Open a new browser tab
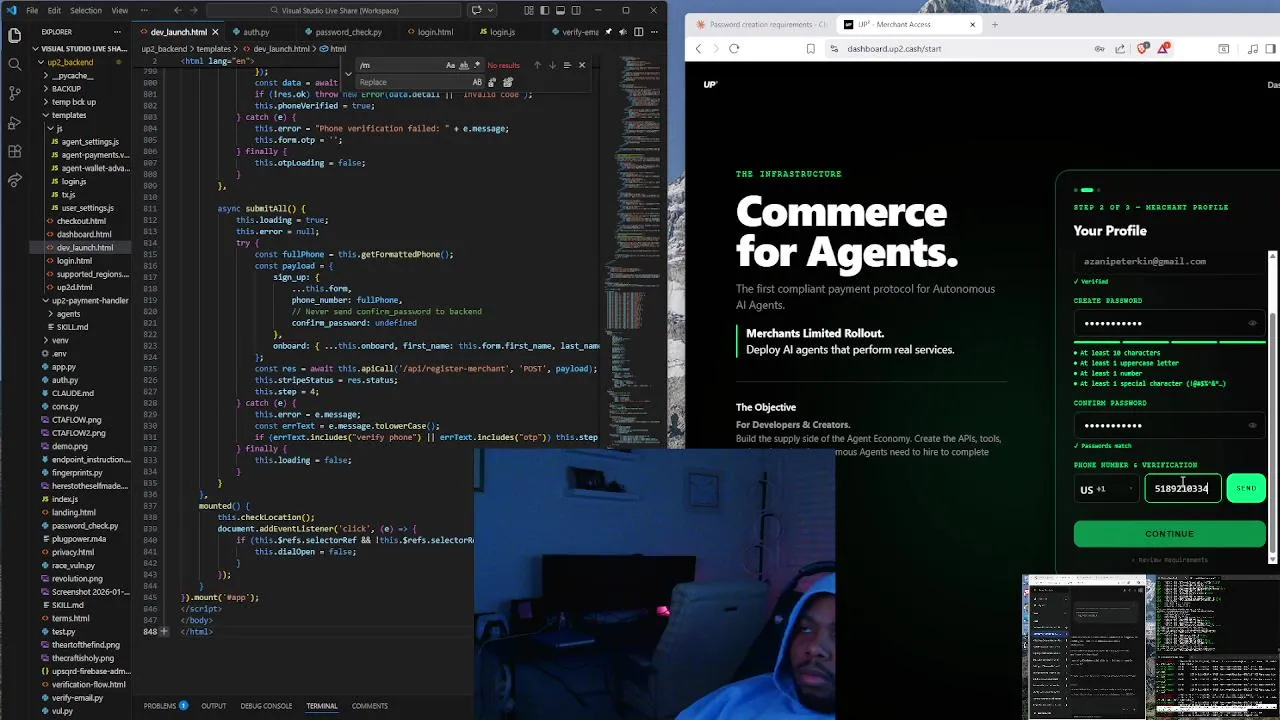Image resolution: width=1280 pixels, height=720 pixels. (995, 24)
